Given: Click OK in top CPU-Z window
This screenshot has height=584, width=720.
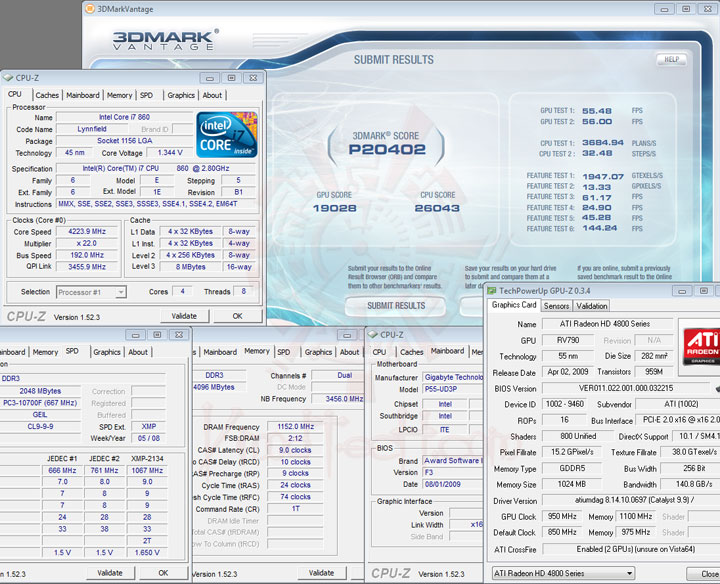Looking at the screenshot, I should click(237, 316).
